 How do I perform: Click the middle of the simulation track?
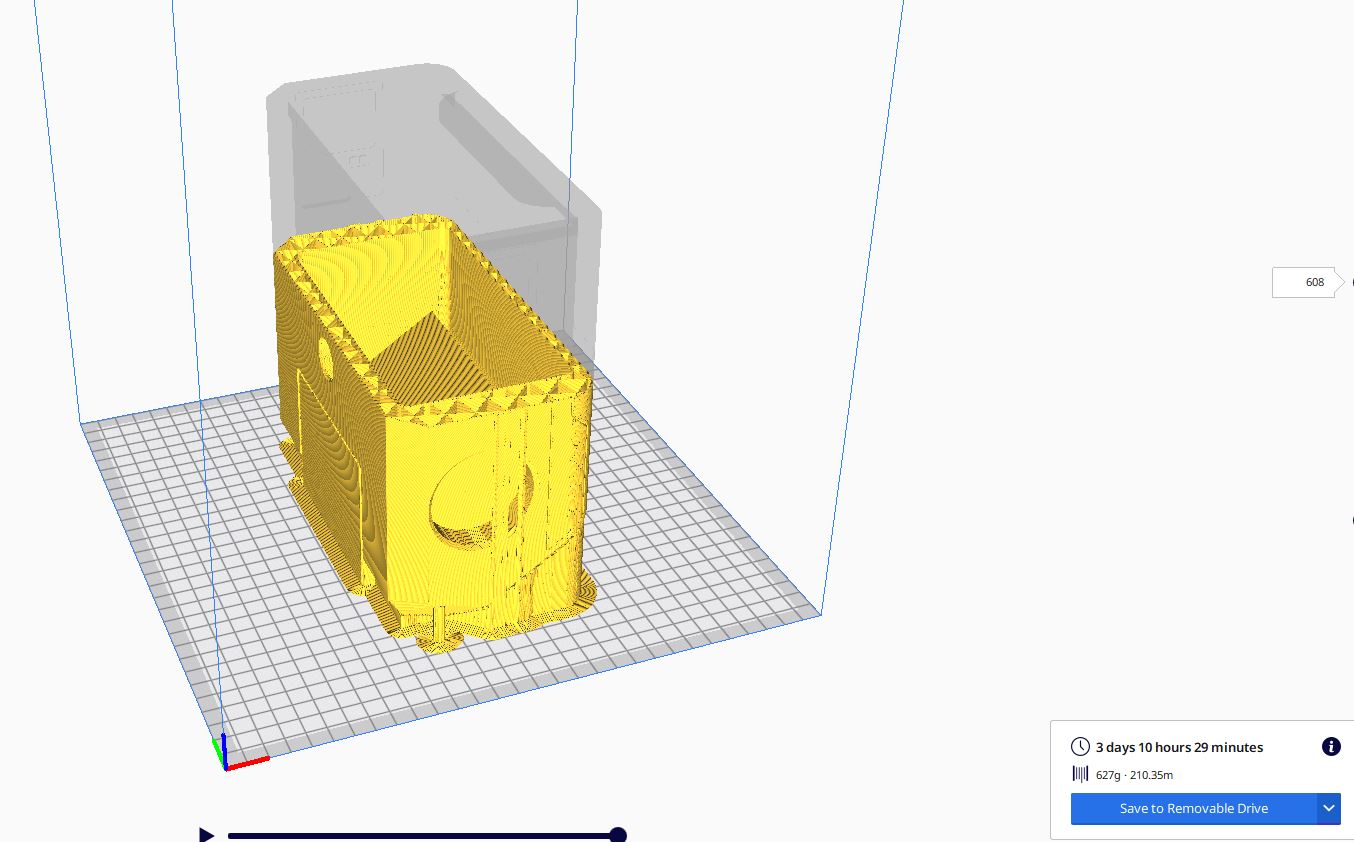422,835
